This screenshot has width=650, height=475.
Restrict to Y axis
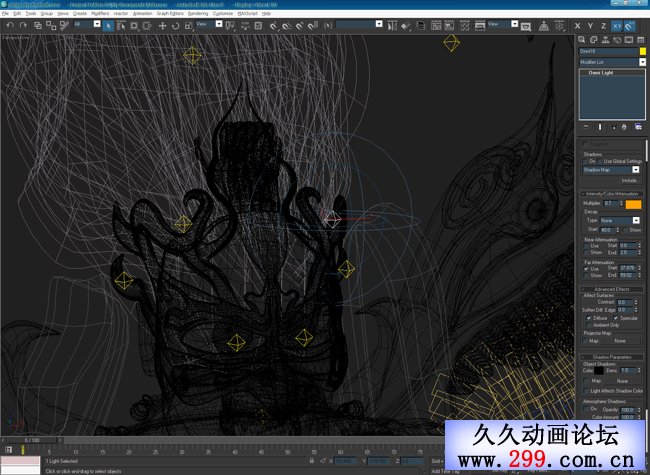(x=590, y=26)
